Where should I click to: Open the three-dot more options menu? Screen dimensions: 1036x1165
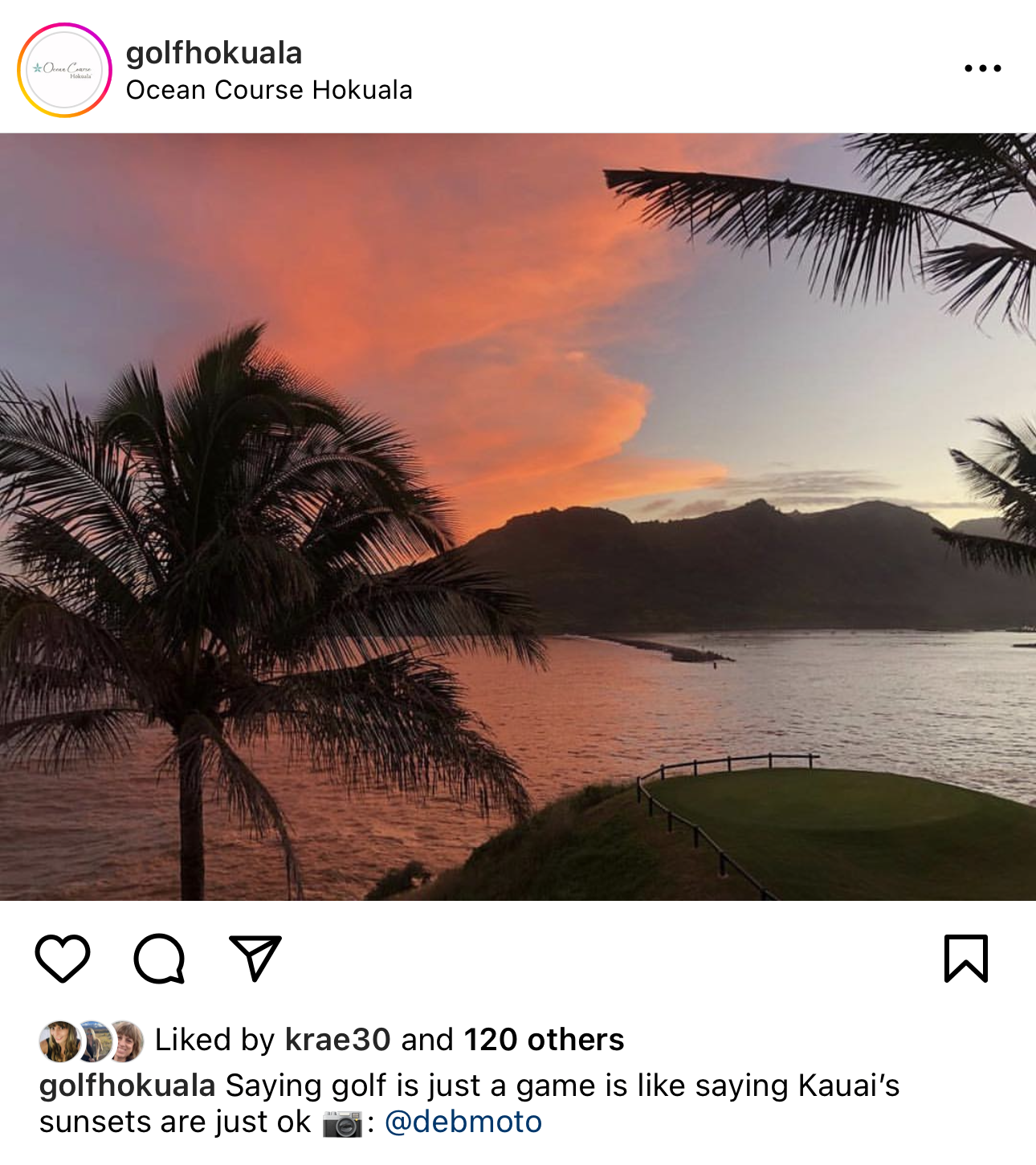tap(983, 68)
